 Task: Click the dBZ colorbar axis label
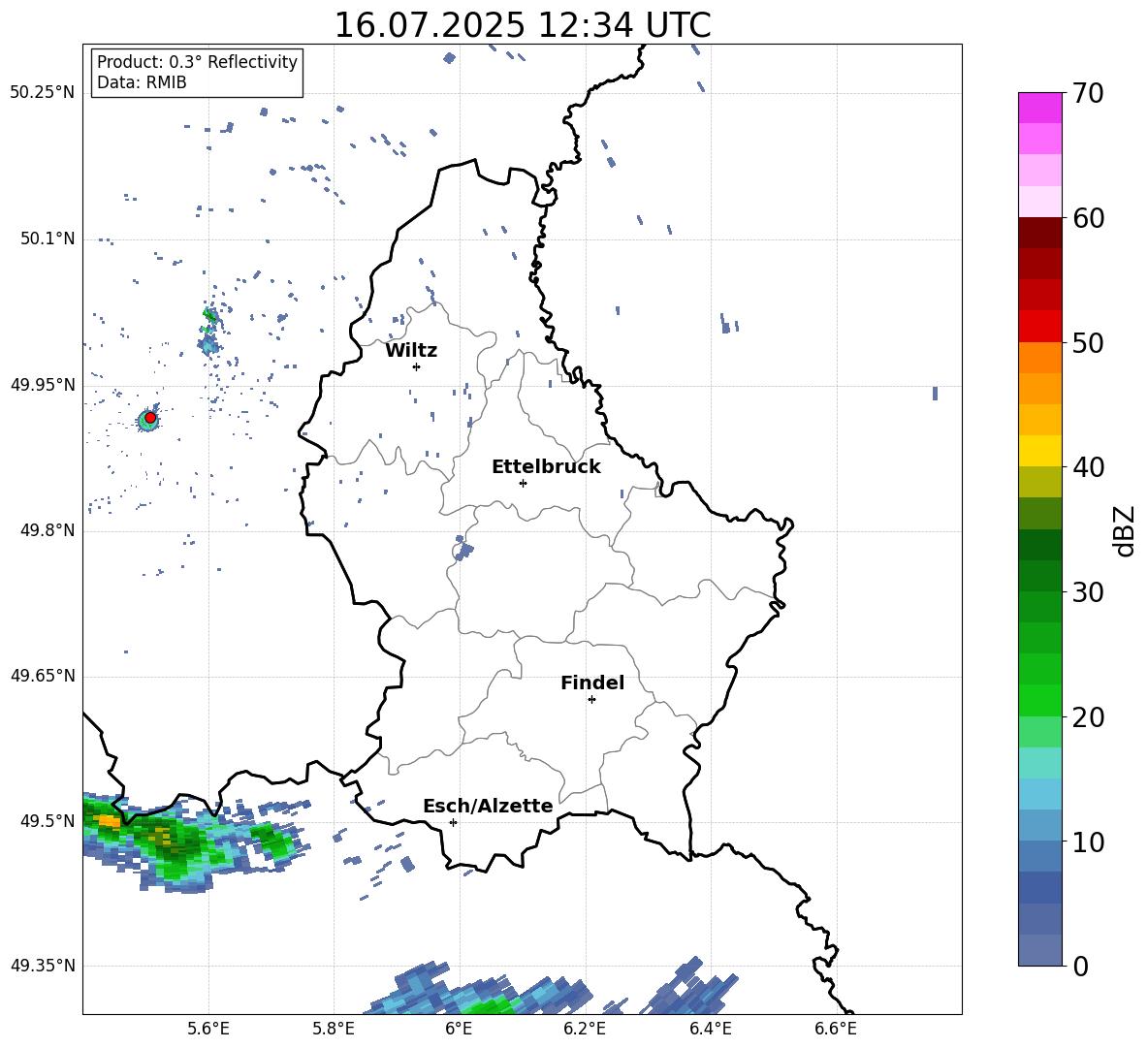[1126, 530]
